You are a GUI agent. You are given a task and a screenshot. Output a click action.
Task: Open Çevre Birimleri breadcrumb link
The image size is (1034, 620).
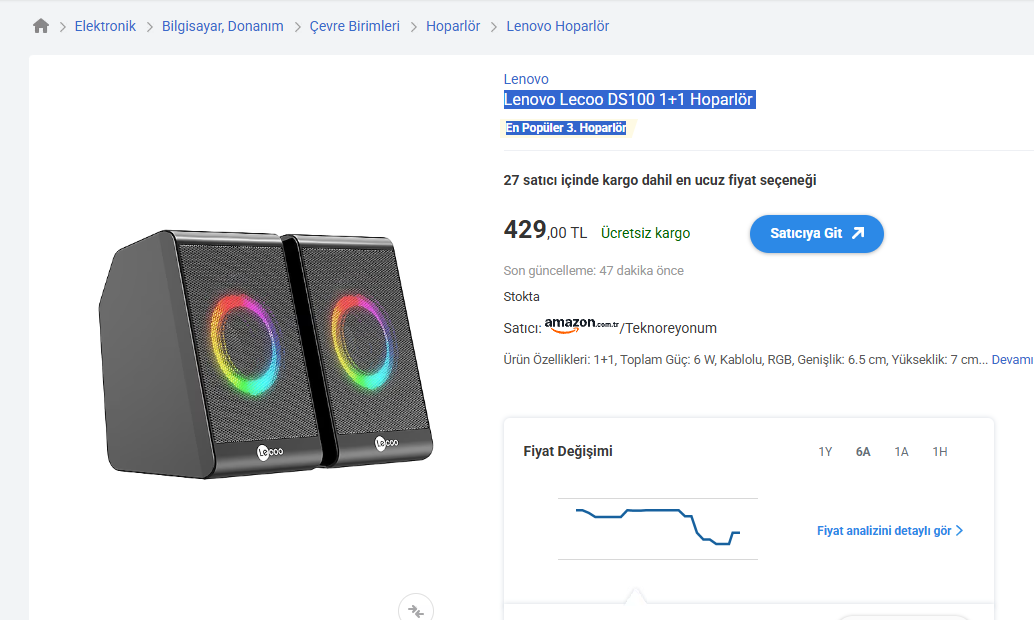[x=354, y=26]
